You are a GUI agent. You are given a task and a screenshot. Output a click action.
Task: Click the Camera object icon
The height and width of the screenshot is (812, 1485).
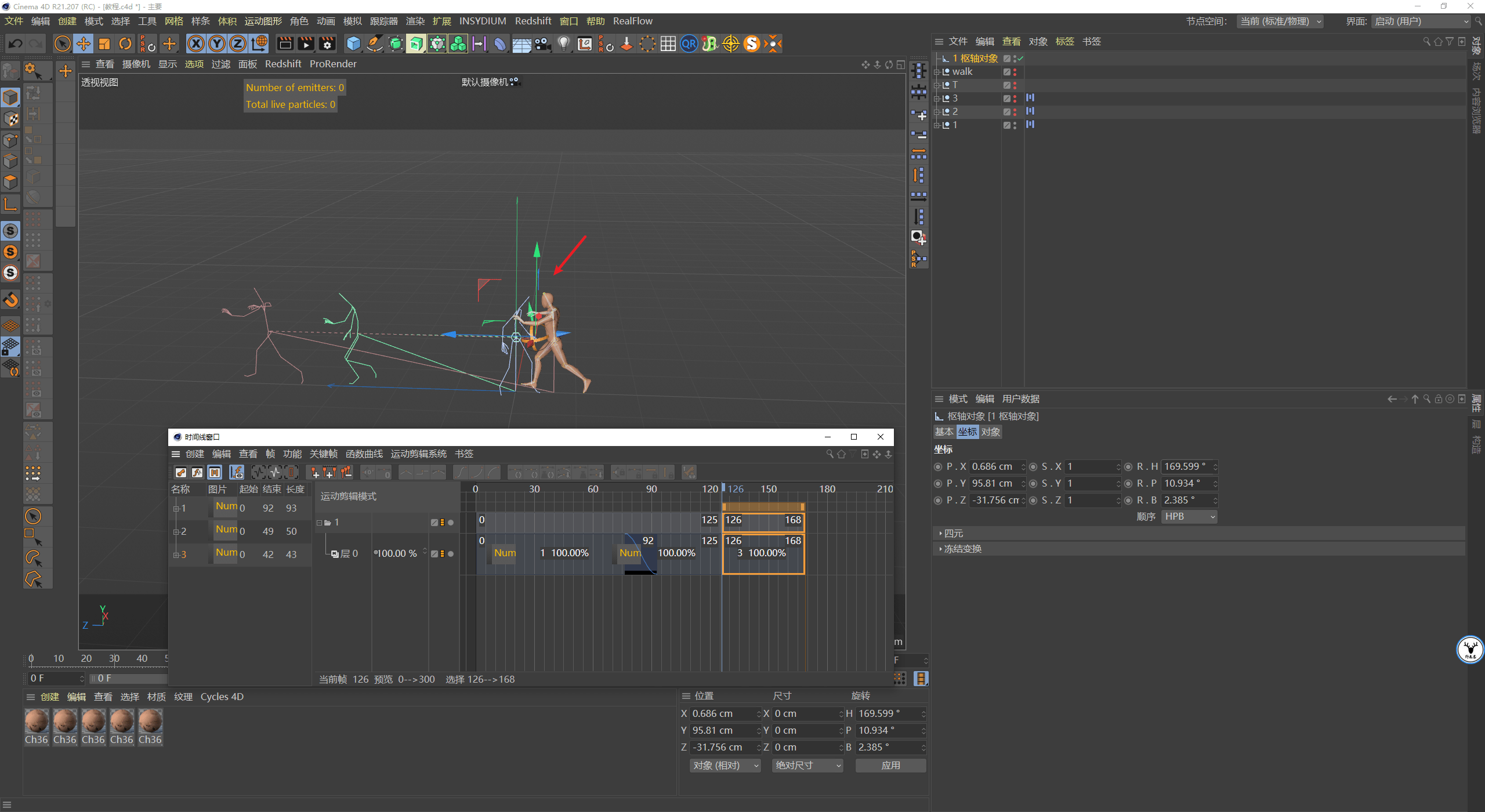pyautogui.click(x=542, y=43)
